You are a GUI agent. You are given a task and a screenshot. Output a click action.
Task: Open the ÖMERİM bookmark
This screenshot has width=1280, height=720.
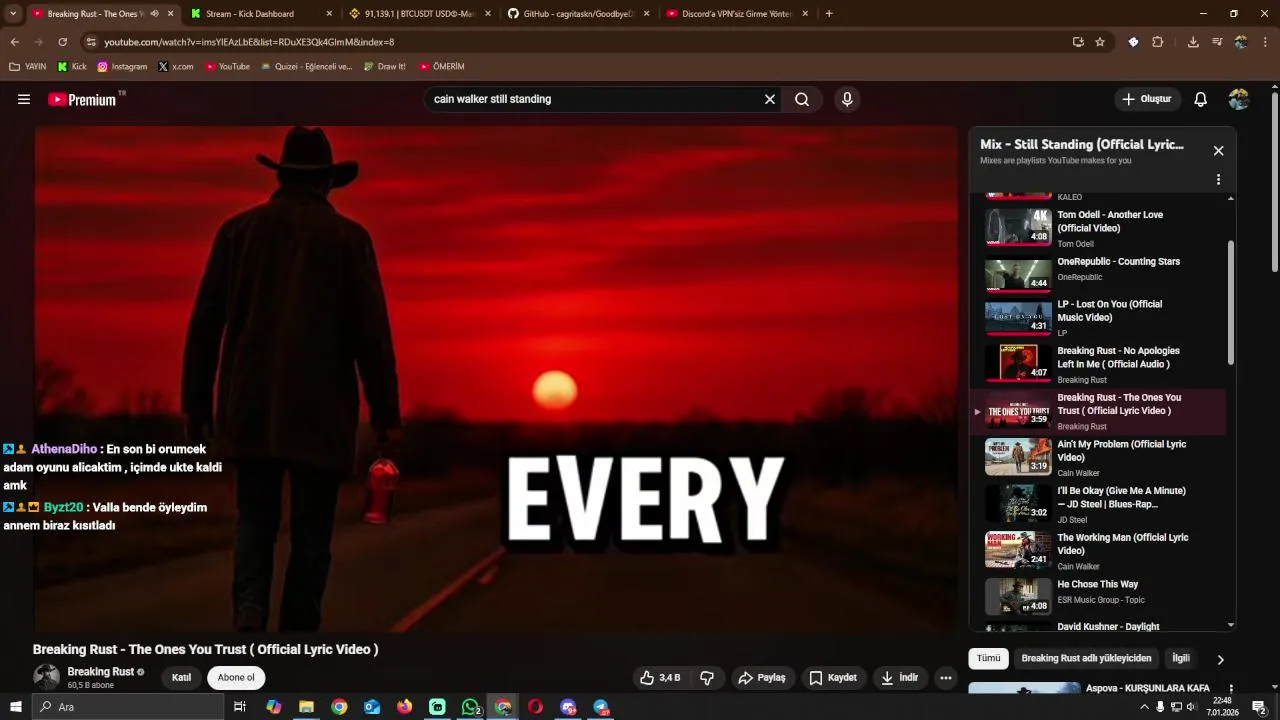441,67
